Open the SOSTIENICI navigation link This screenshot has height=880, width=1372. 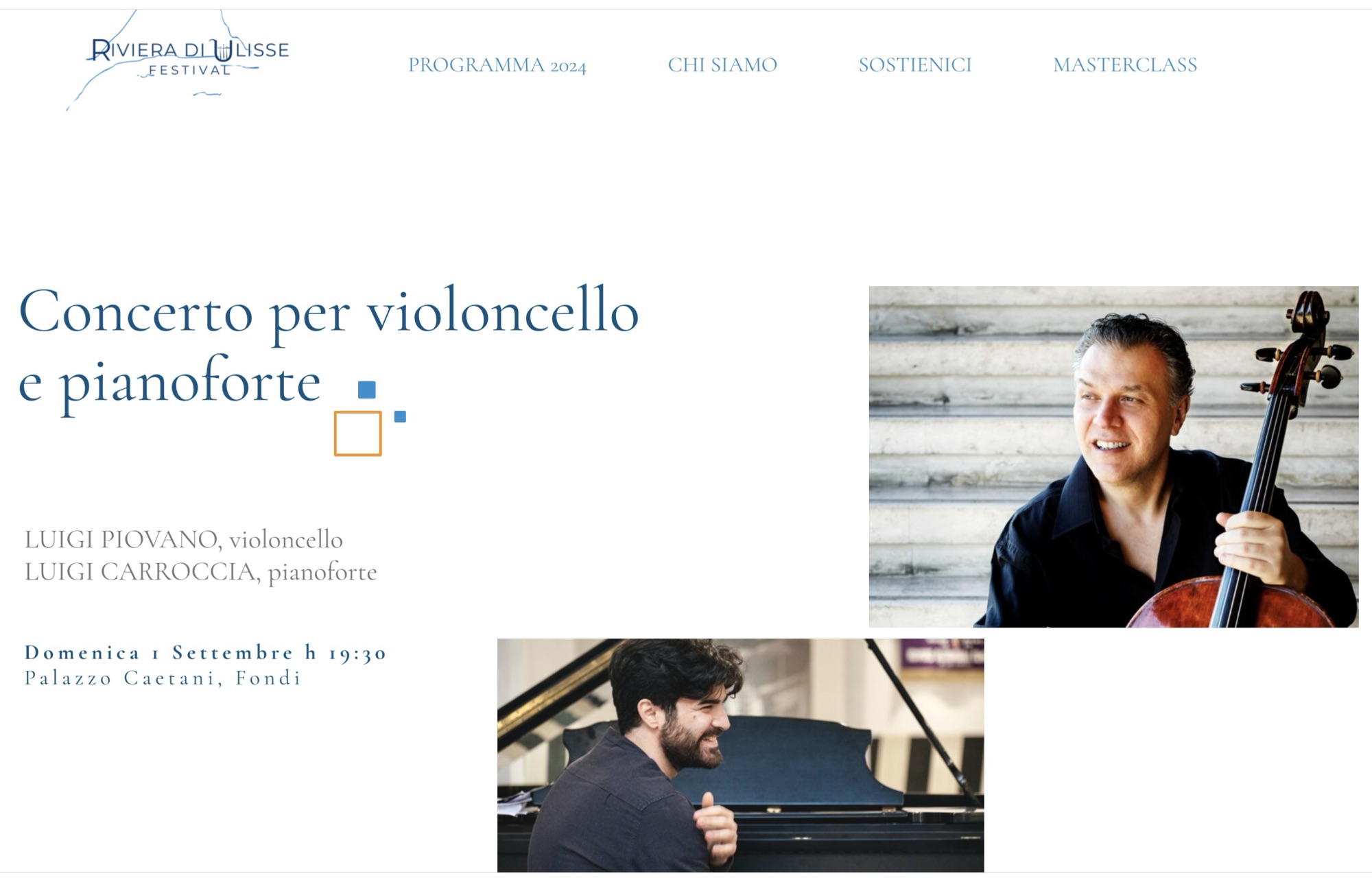coord(915,65)
